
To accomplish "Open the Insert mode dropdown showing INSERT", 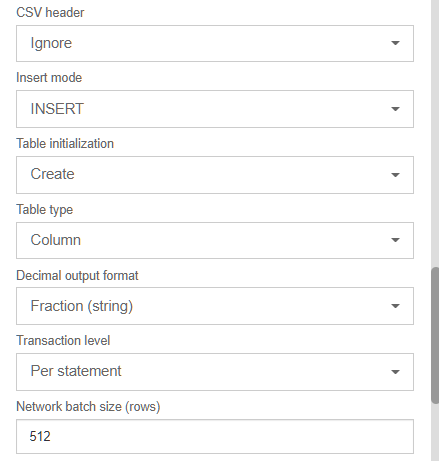I will tap(215, 109).
